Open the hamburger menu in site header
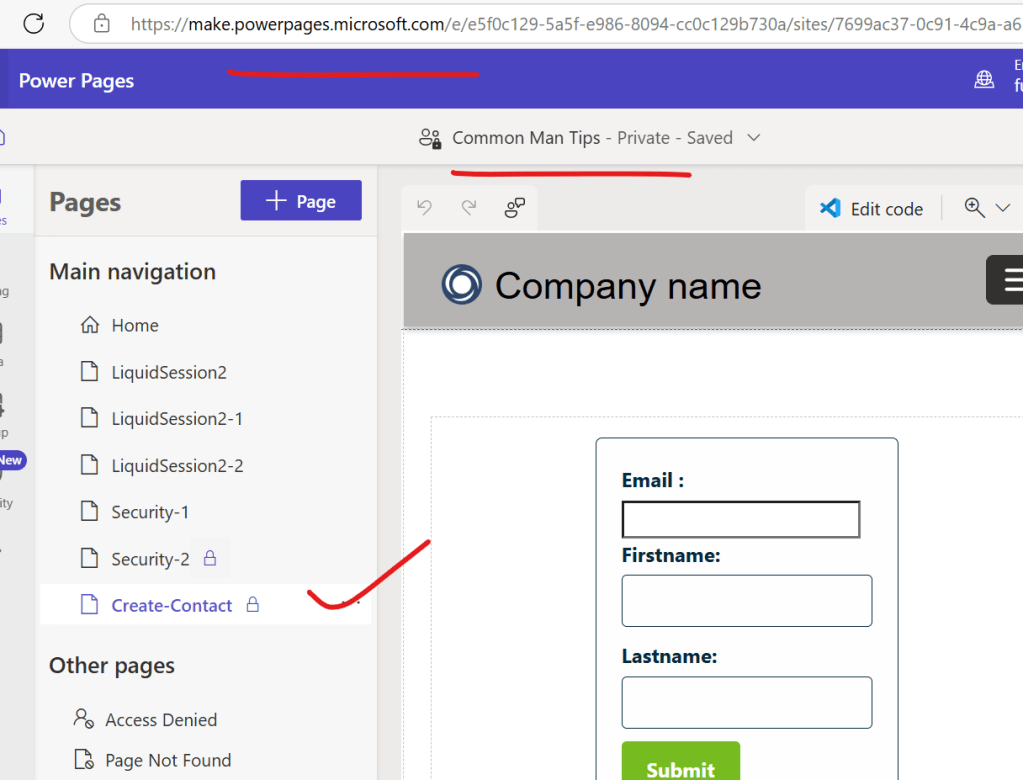Screen dimensions: 1023x780 coord(1008,279)
